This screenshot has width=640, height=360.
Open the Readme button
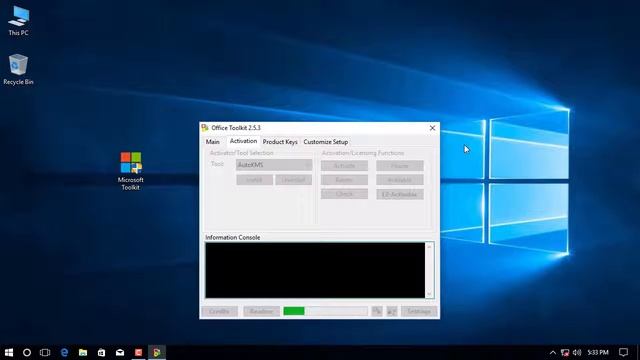pyautogui.click(x=261, y=311)
